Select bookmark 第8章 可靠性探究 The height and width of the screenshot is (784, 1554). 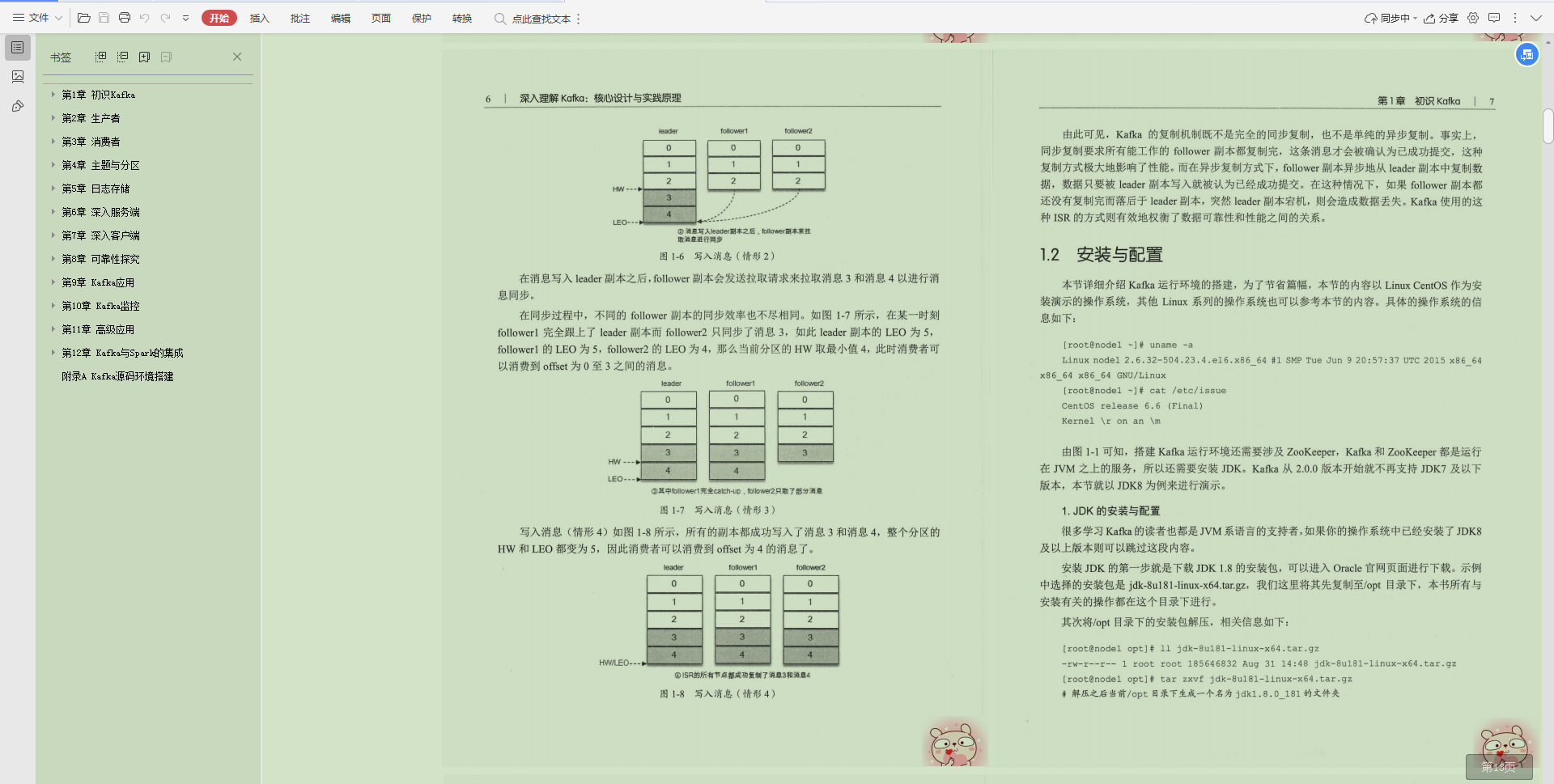(x=100, y=259)
